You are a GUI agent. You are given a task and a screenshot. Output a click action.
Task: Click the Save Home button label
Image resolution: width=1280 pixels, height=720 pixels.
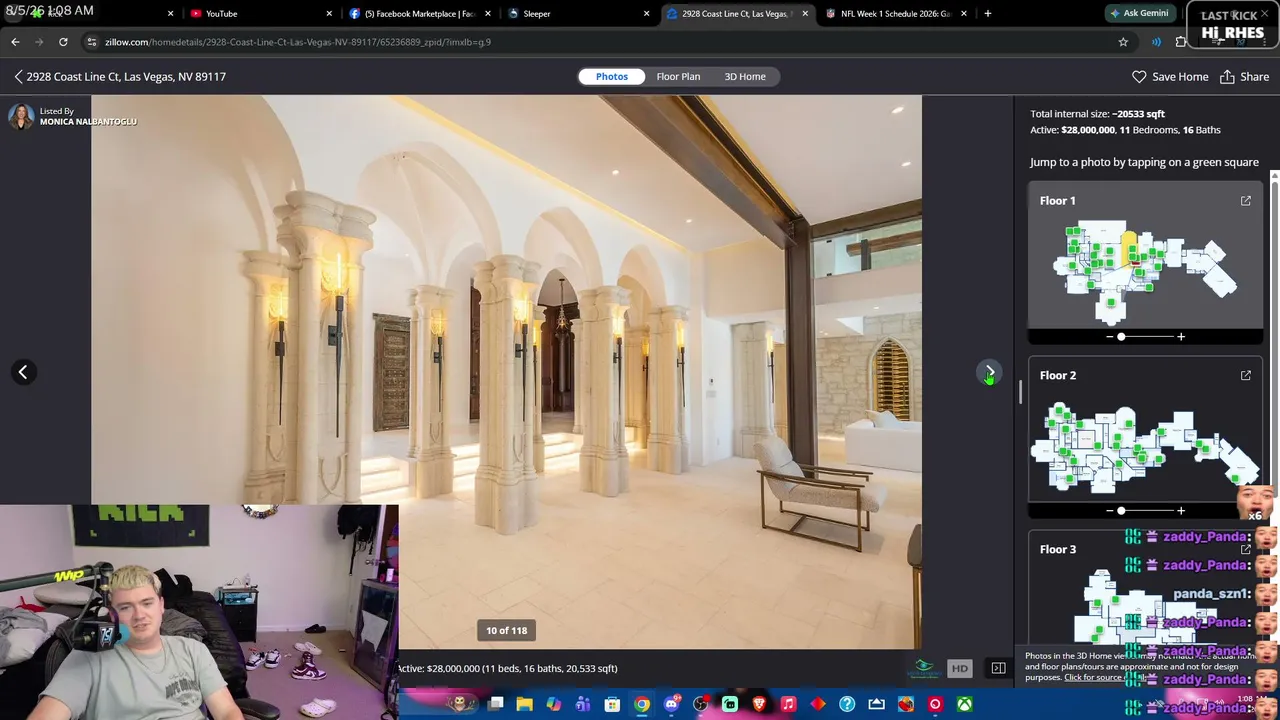pos(1180,76)
